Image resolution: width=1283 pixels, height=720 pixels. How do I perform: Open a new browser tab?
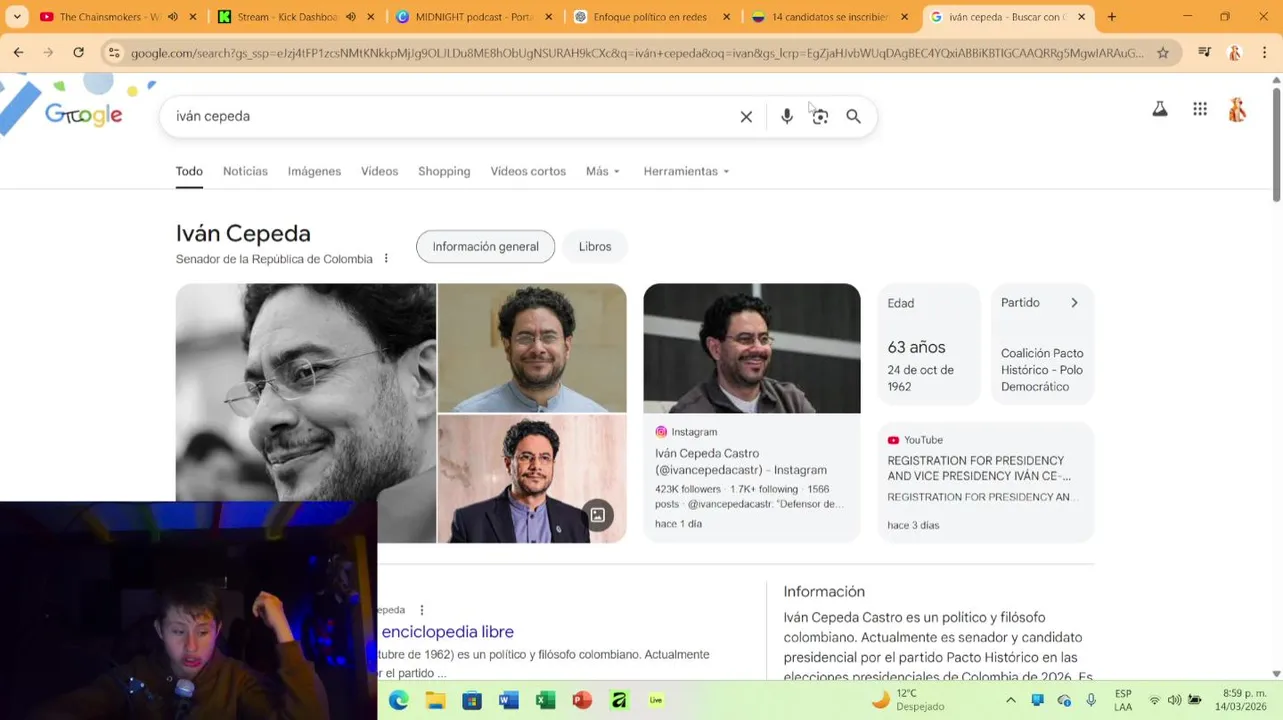[x=1112, y=17]
